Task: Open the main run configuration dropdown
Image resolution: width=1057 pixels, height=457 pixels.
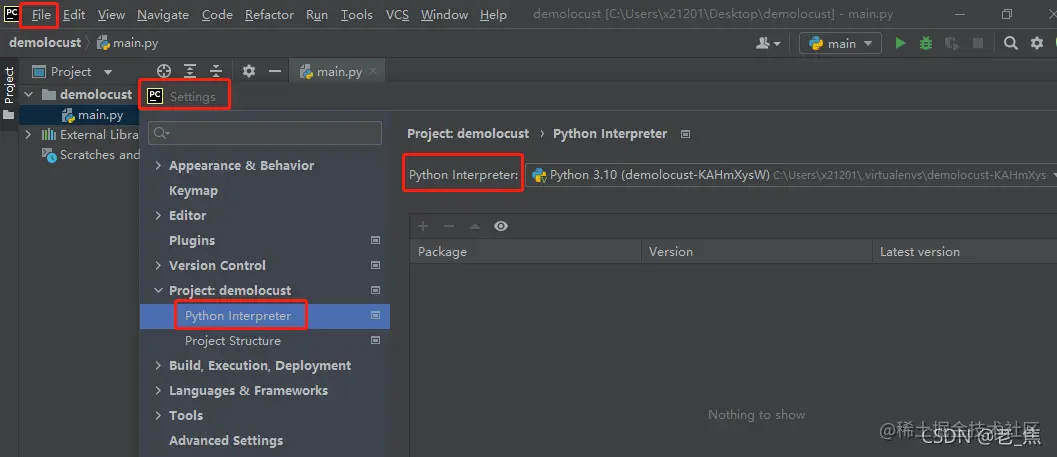Action: (840, 43)
